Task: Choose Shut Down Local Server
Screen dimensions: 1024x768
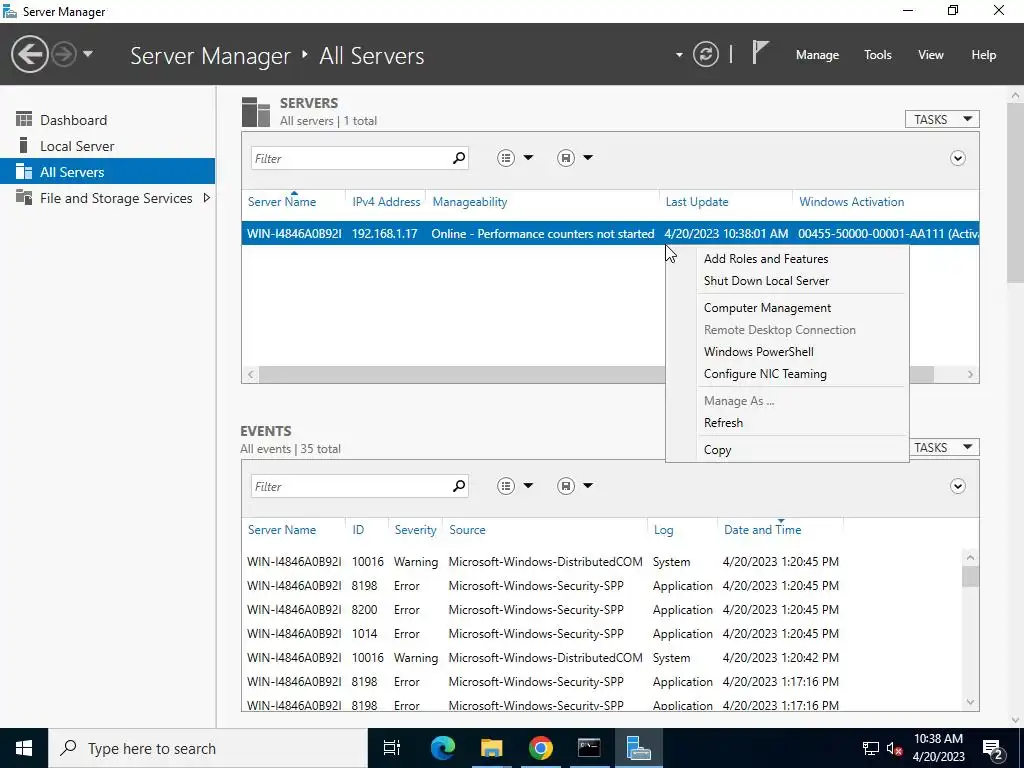Action: coord(766,281)
